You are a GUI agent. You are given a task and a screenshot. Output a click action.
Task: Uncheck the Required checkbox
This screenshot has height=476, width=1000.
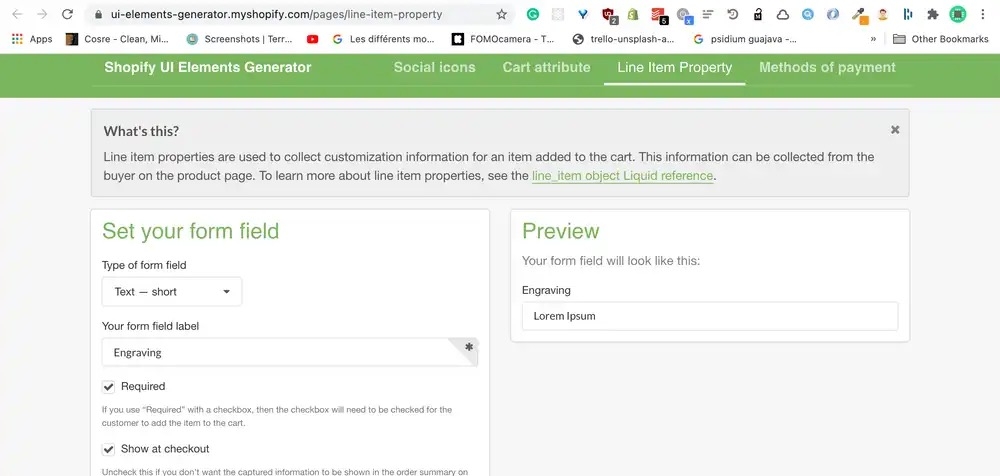pos(109,387)
